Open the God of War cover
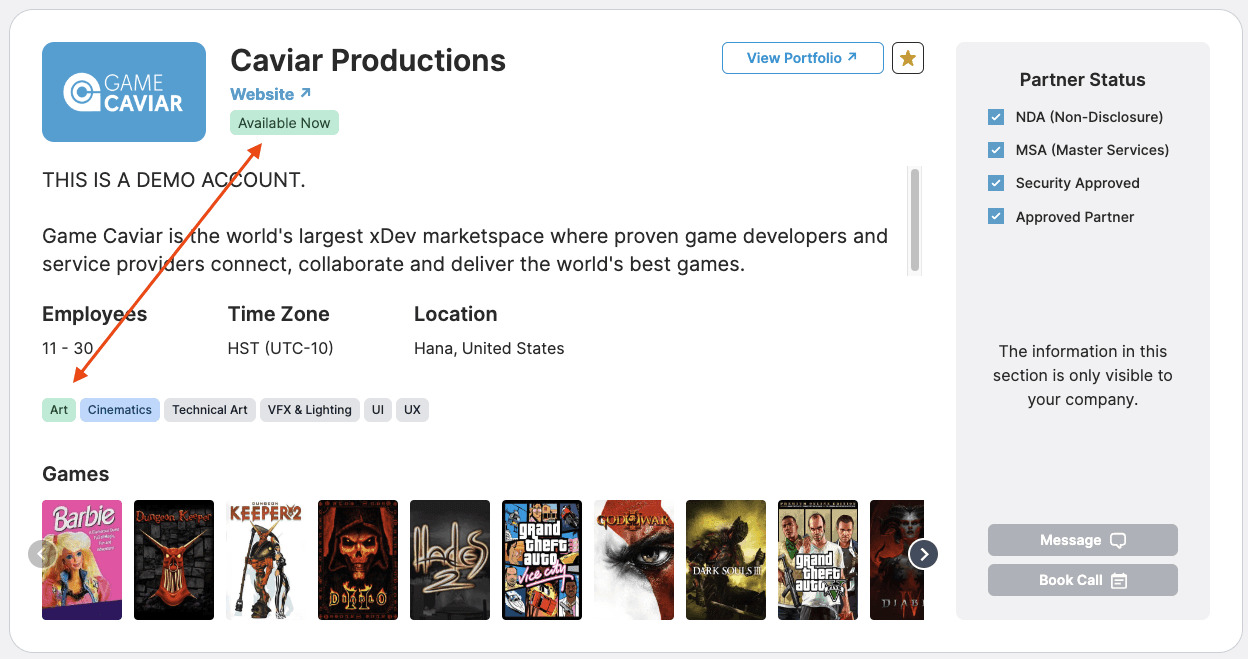The image size is (1248, 659). [634, 560]
